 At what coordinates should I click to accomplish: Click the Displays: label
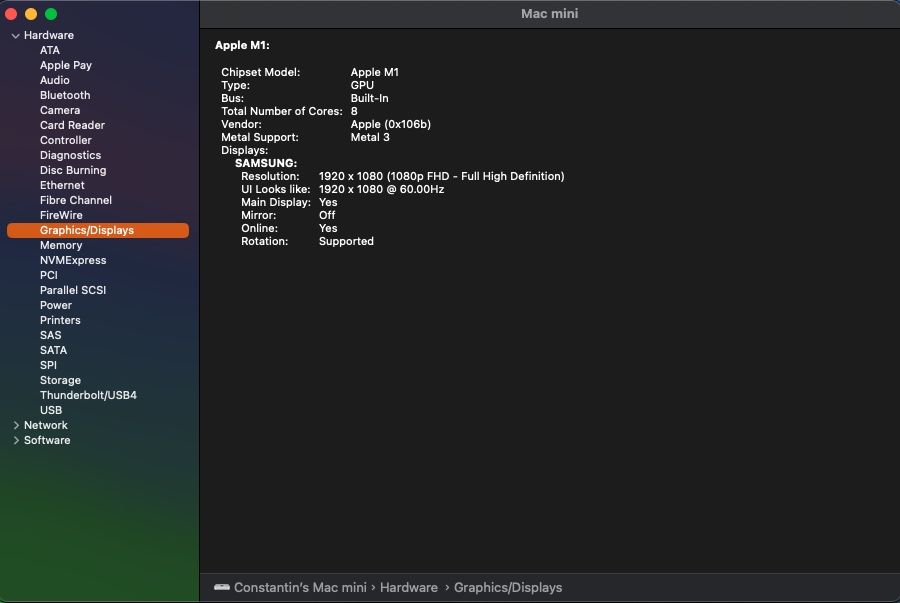[x=245, y=150]
